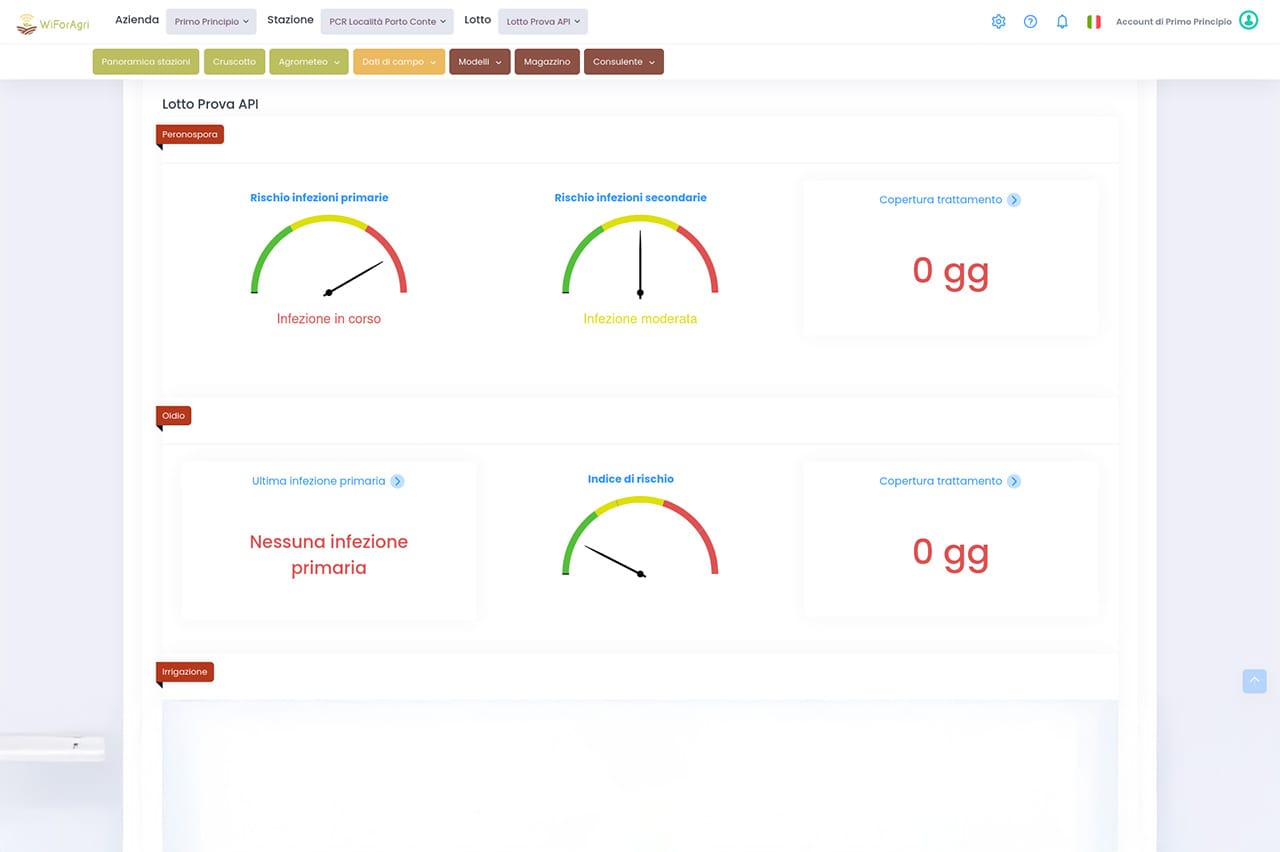Viewport: 1280px width, 852px height.
Task: Click the WiForAgri logo
Action: point(53,24)
